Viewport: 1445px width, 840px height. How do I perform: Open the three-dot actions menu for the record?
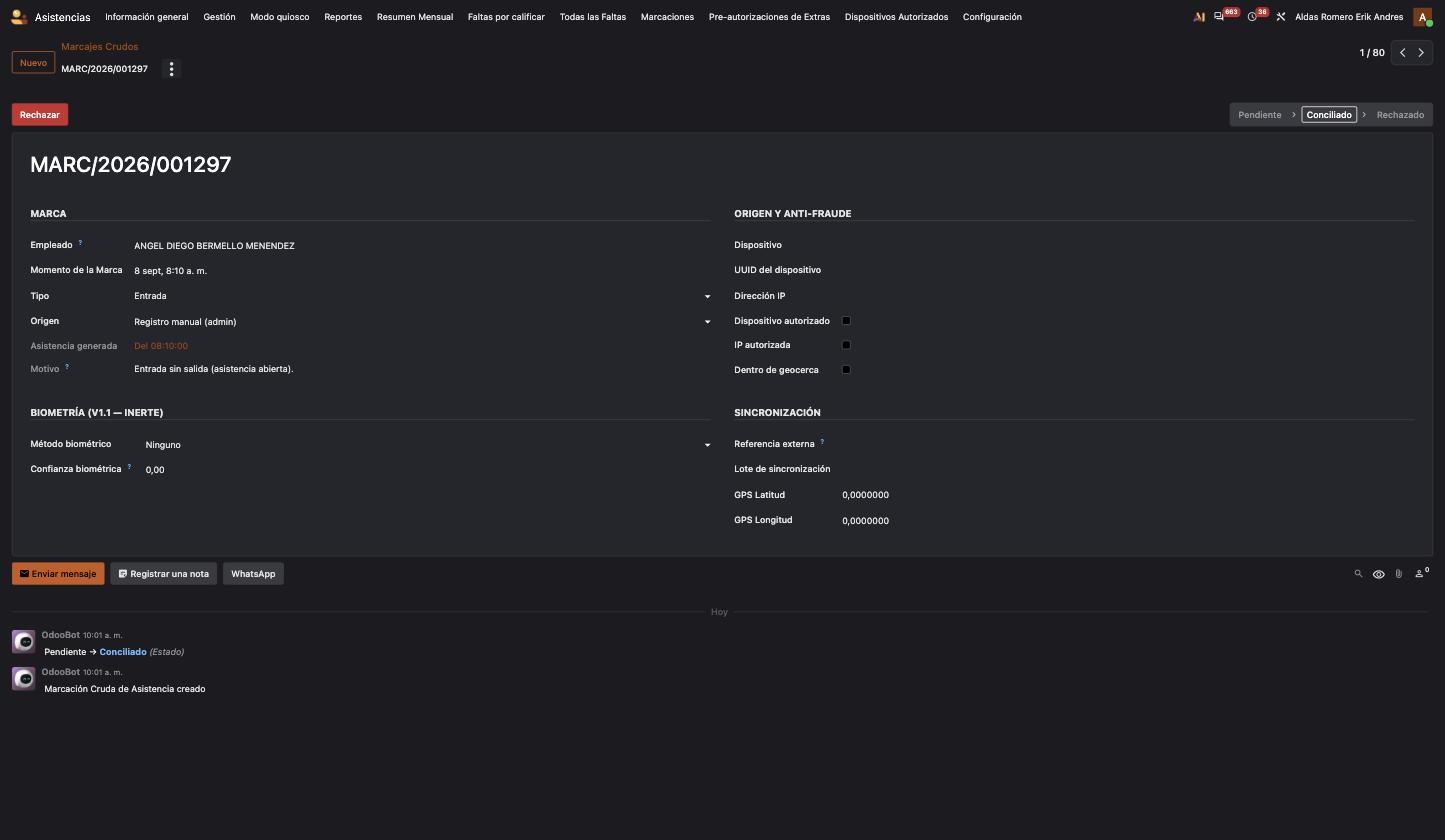(x=171, y=69)
